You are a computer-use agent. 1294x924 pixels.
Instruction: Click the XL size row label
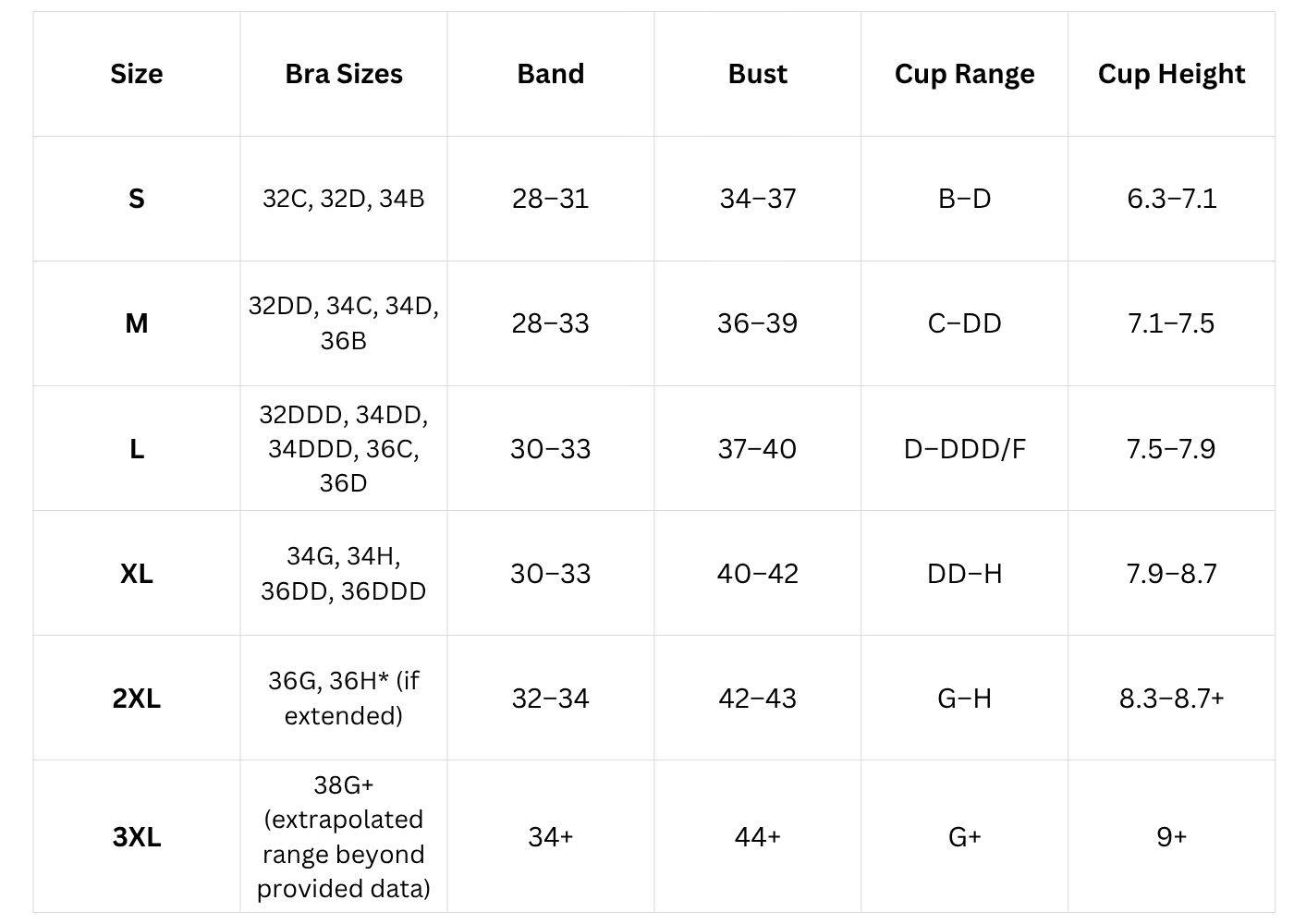point(137,574)
